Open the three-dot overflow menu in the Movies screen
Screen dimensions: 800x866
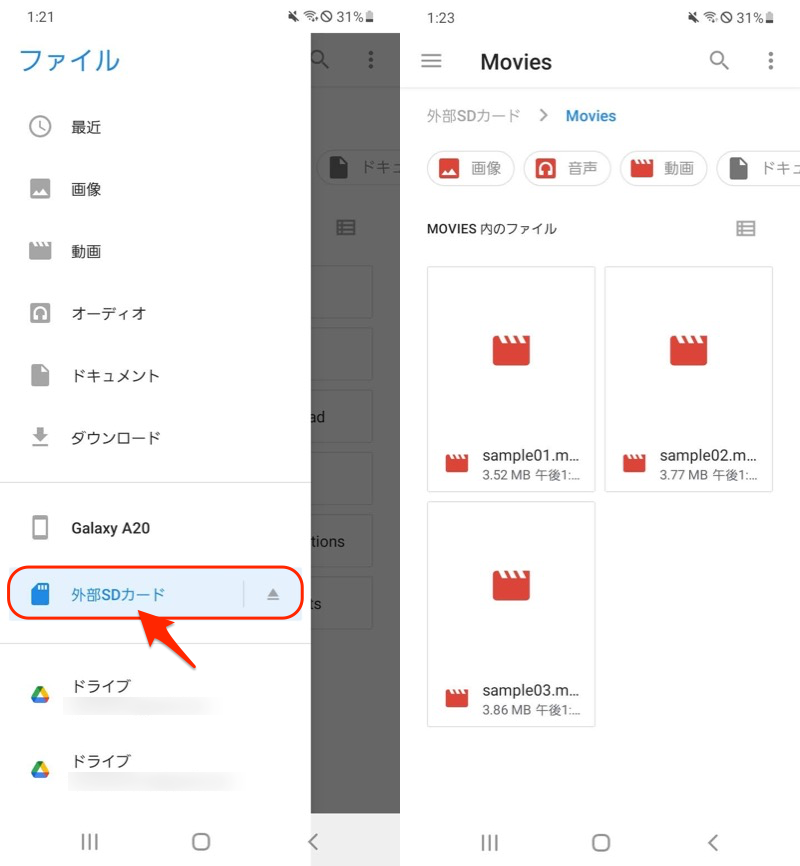tap(770, 61)
